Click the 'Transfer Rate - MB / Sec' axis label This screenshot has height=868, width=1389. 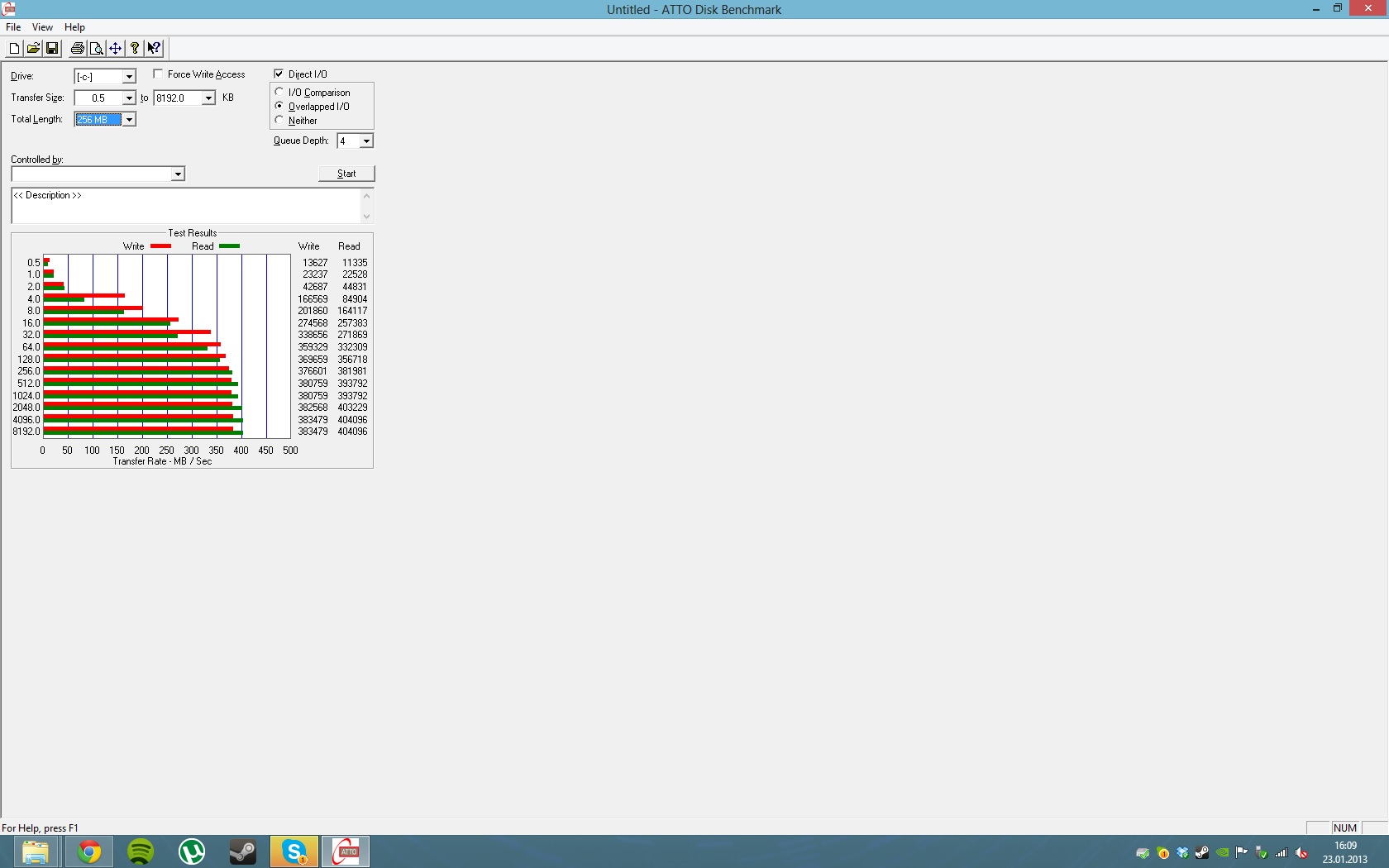[x=162, y=461]
